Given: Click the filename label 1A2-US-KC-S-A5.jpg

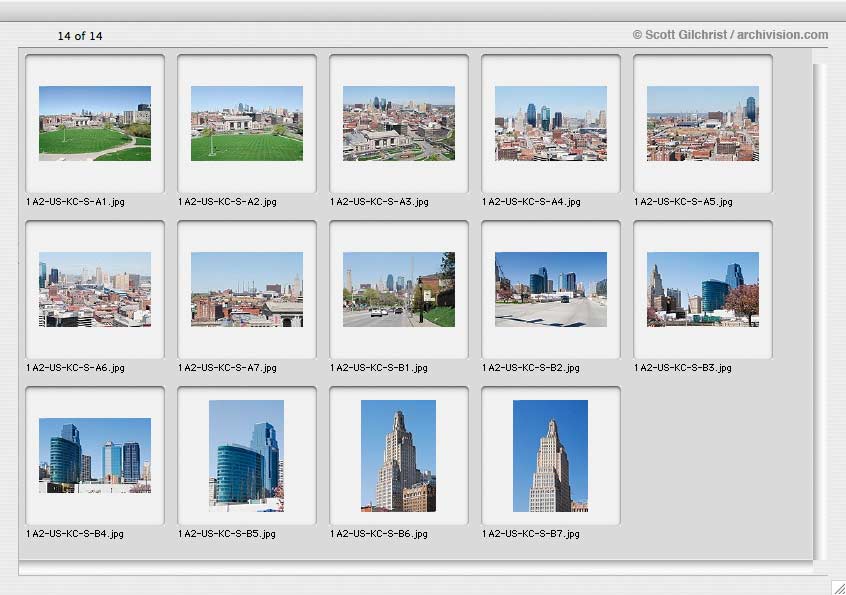Looking at the screenshot, I should click(684, 202).
